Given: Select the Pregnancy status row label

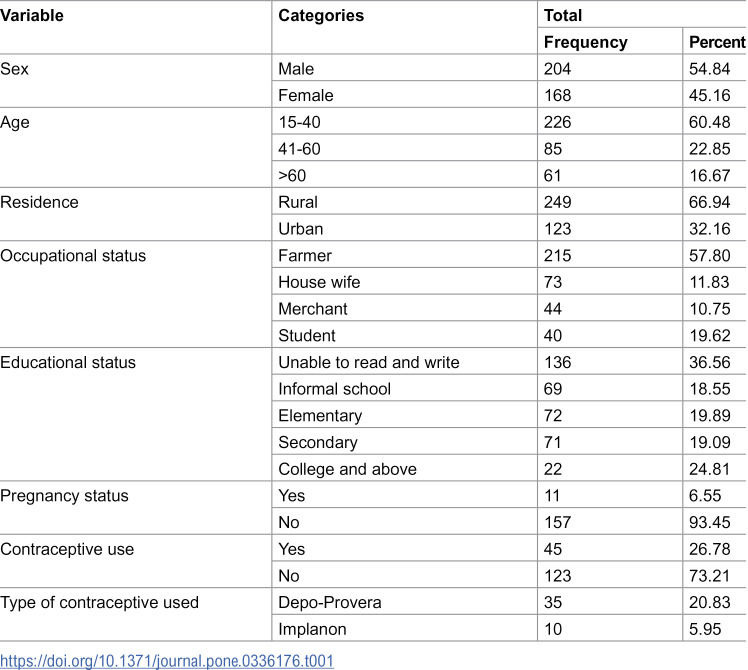Looking at the screenshot, I should point(64,496).
